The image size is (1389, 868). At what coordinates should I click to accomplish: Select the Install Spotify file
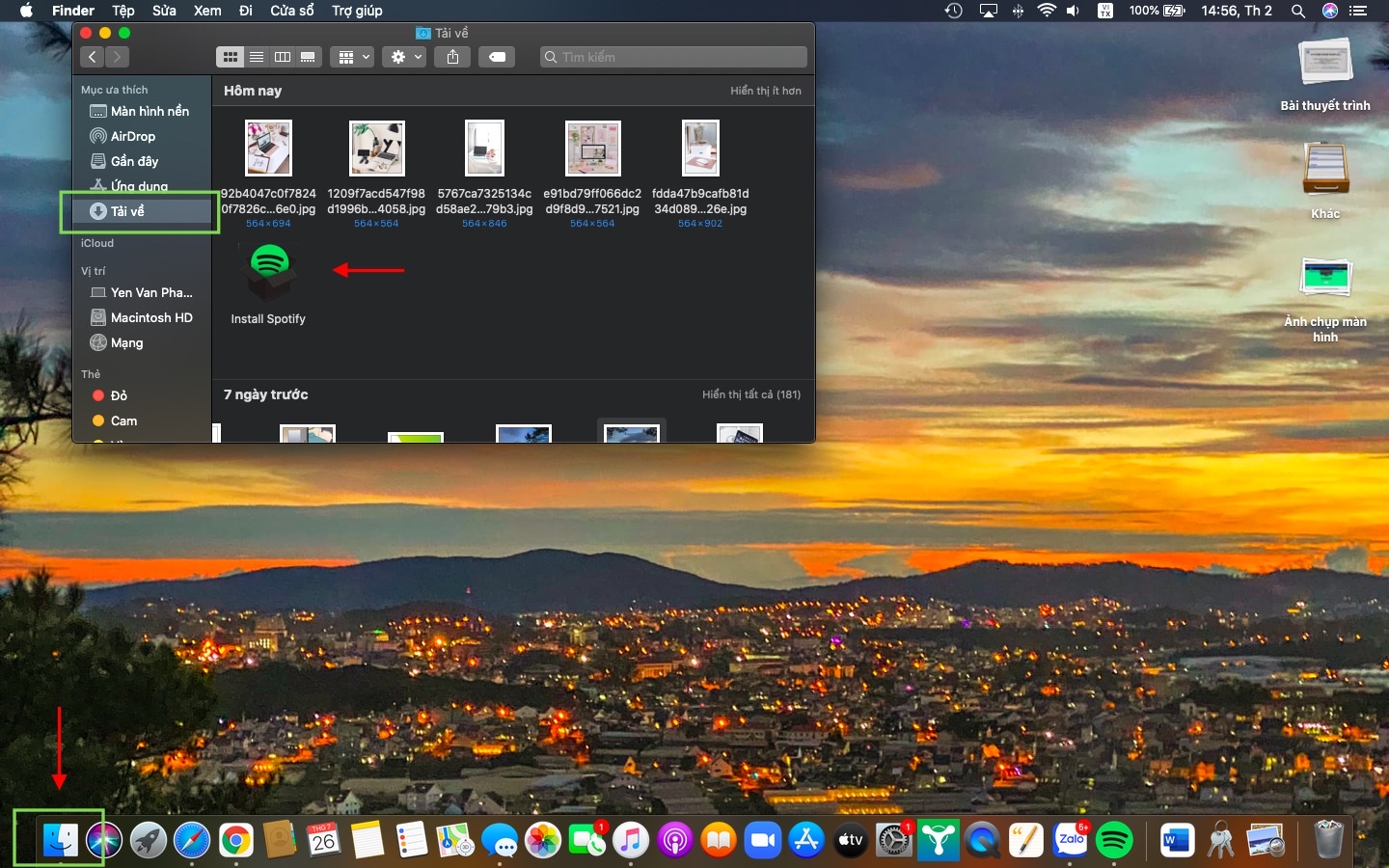[269, 284]
